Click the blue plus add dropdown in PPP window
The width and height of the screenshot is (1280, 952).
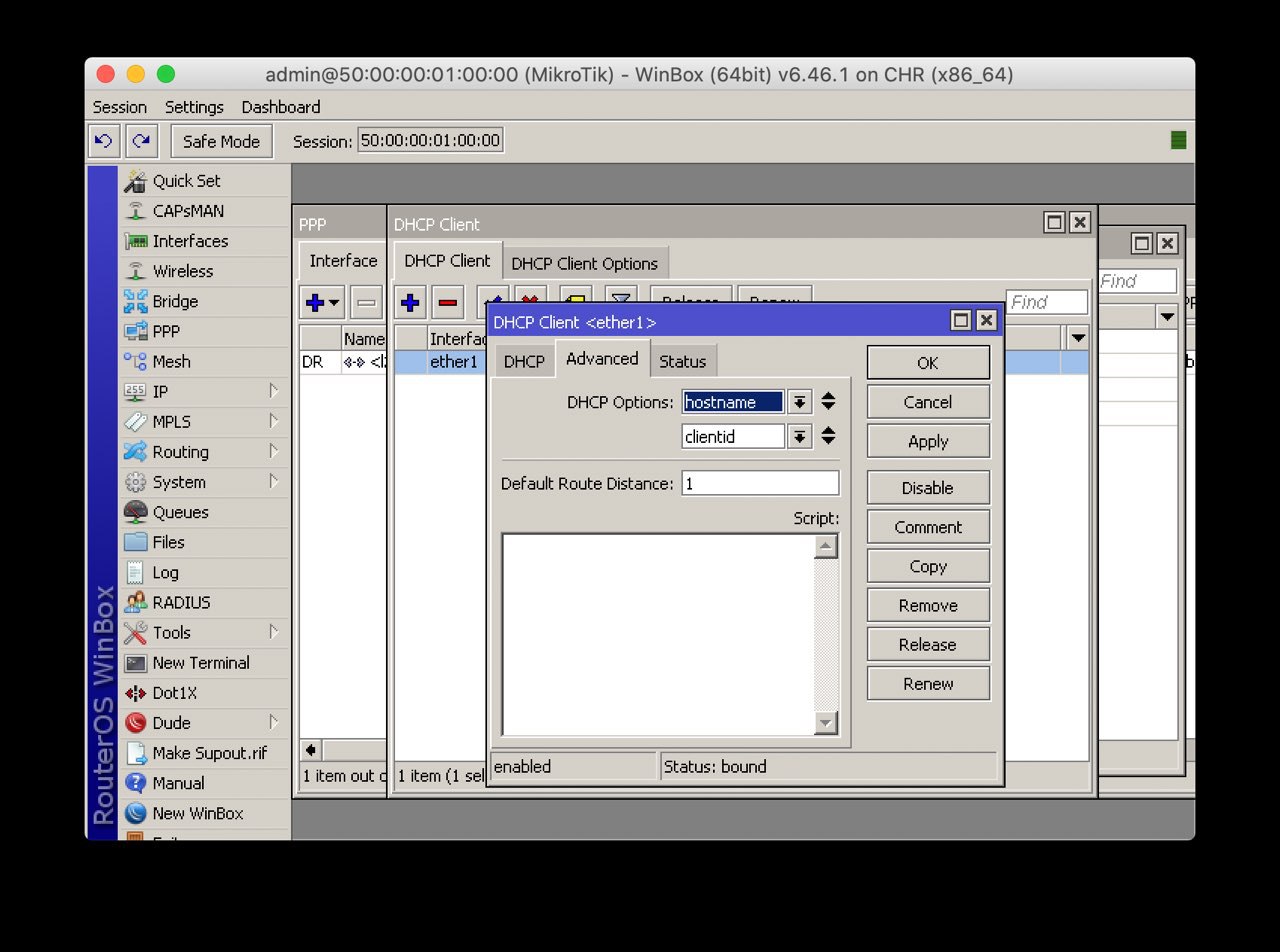(x=322, y=301)
